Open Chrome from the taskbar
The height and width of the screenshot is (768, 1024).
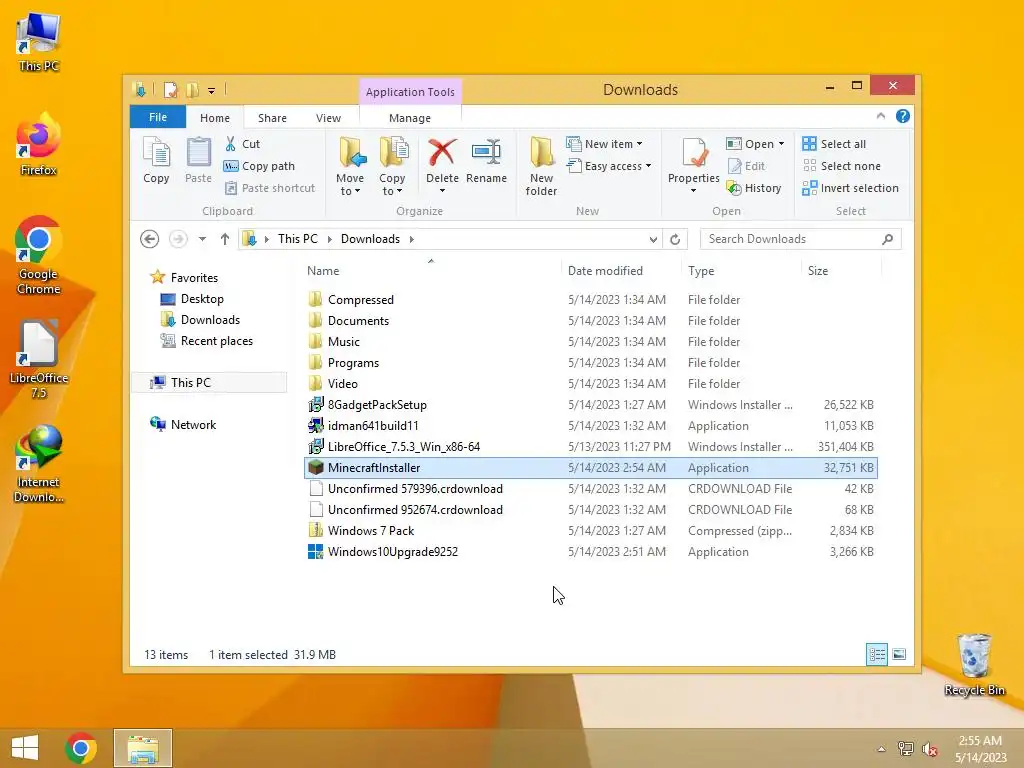[81, 748]
